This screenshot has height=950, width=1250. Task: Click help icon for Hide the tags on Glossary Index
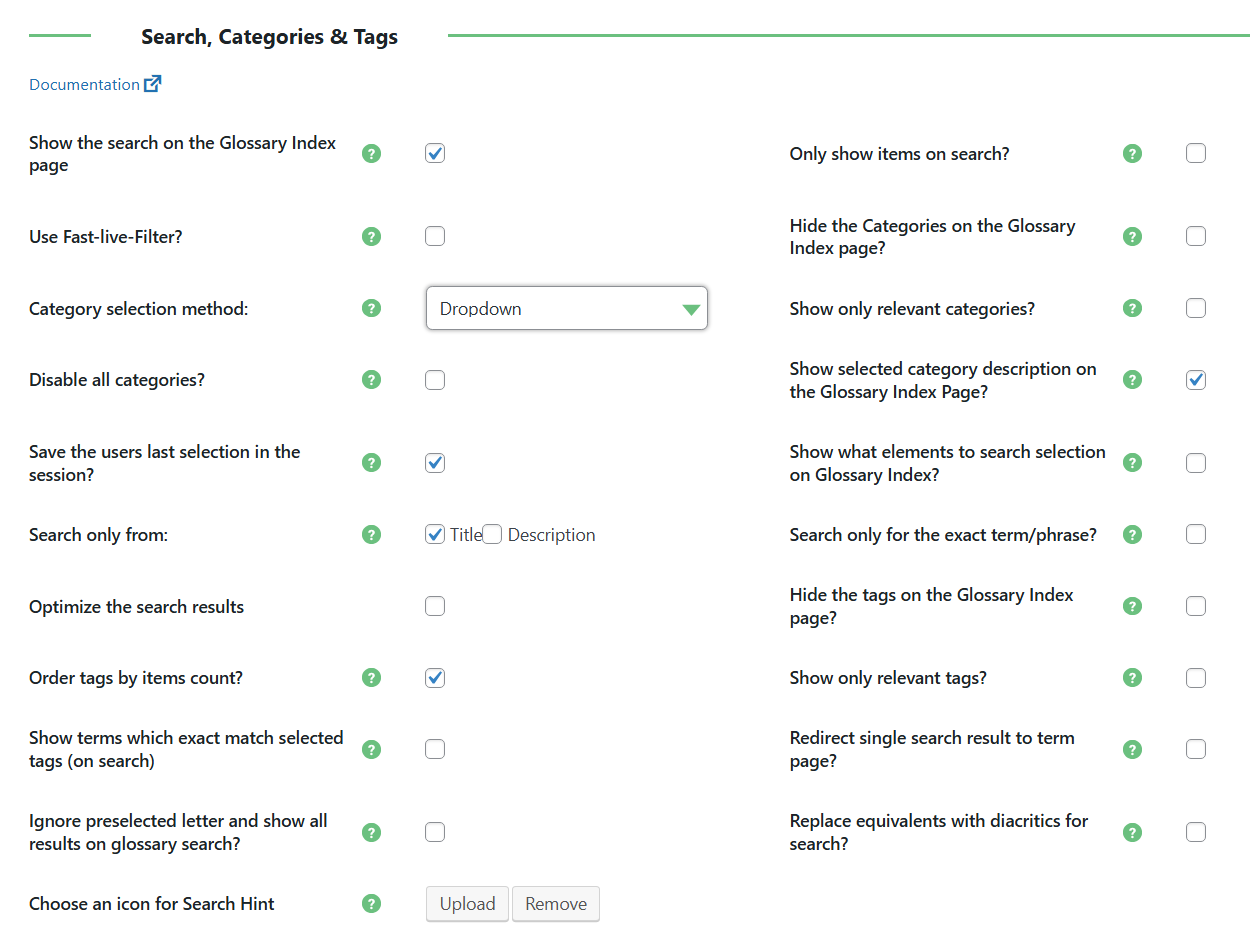click(1132, 606)
